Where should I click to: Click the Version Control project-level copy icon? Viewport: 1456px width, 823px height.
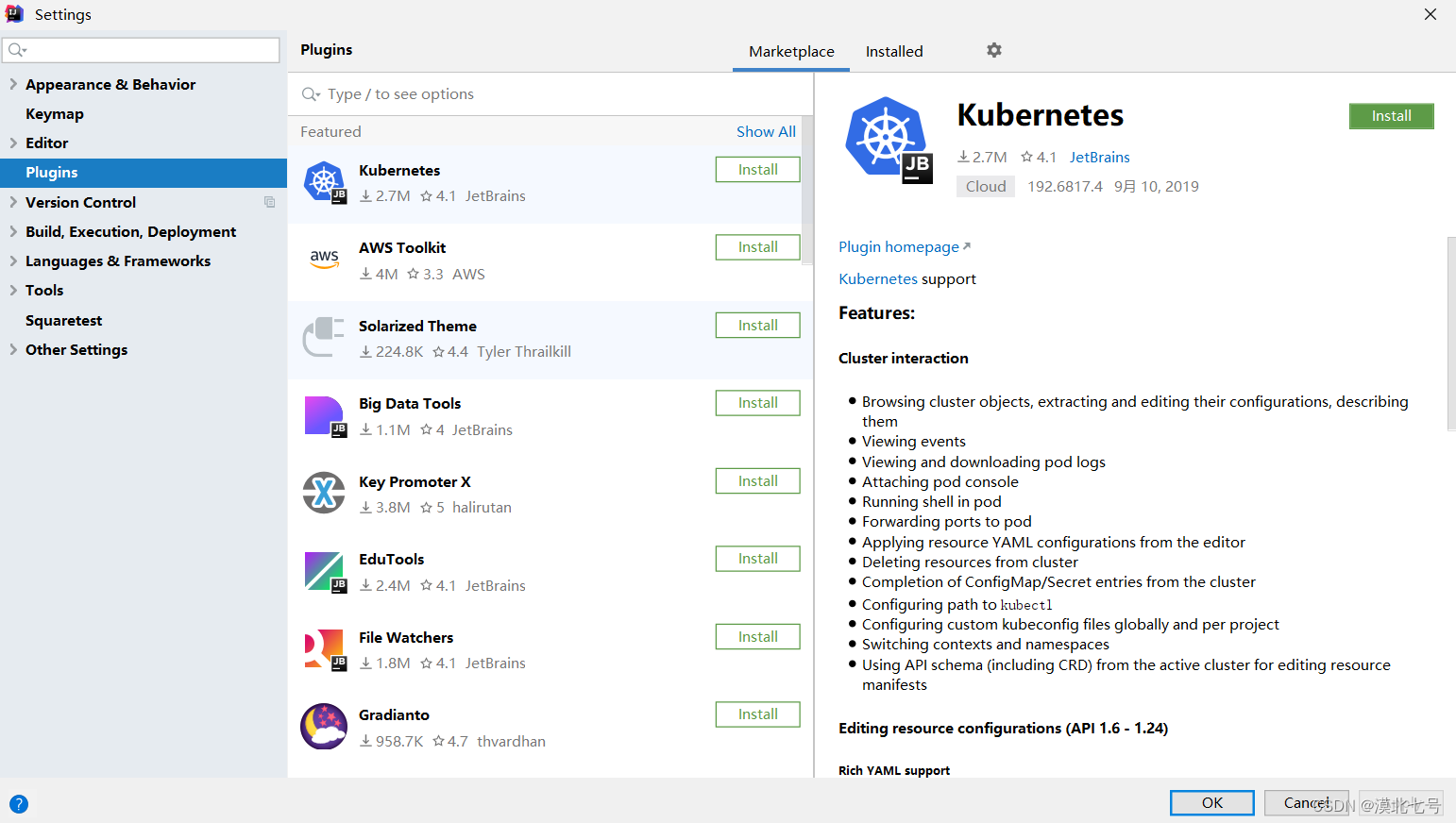269,202
